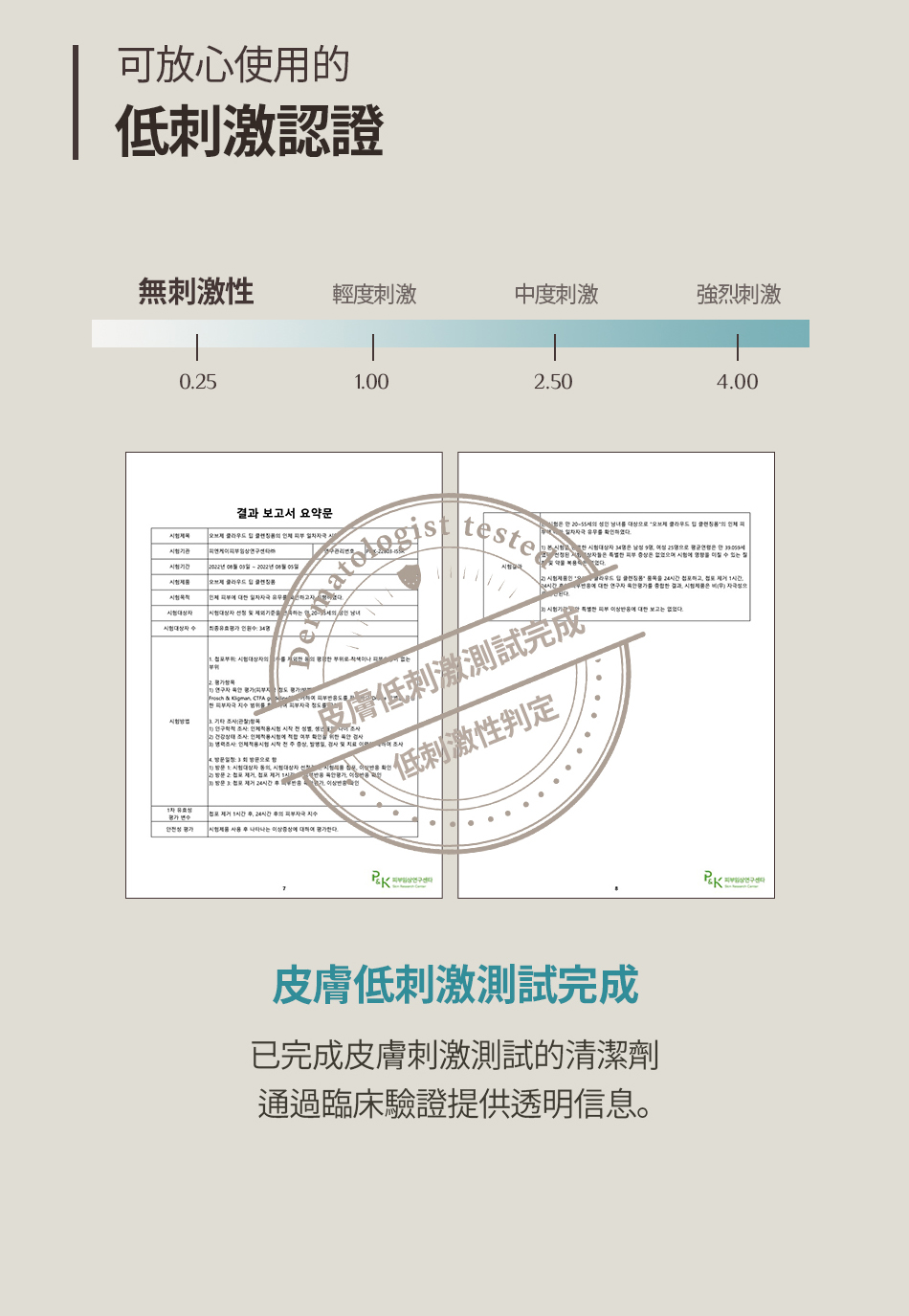Click the 2.50 scale value
Screen dimensions: 909x1316
tap(553, 382)
